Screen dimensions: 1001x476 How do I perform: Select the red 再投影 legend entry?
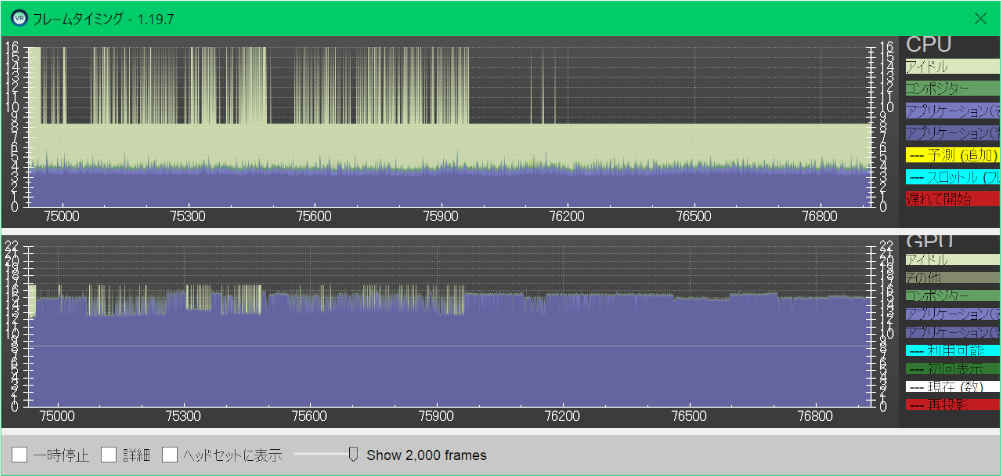(x=951, y=404)
